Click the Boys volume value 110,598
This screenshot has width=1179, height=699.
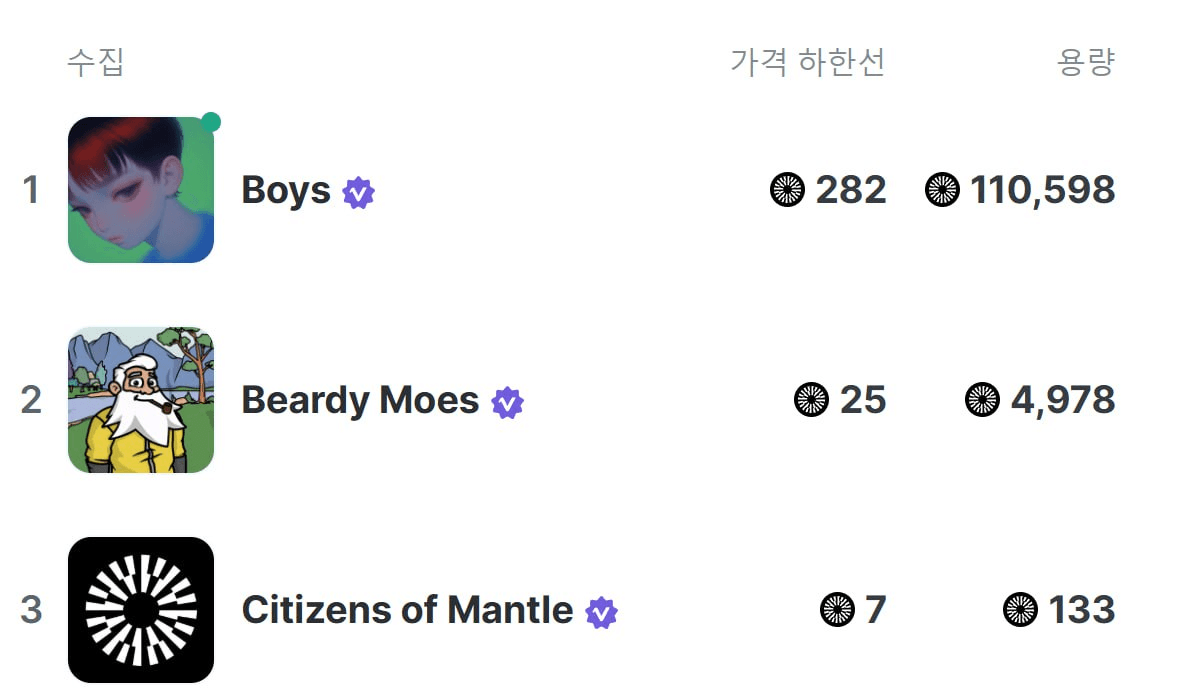[1042, 189]
